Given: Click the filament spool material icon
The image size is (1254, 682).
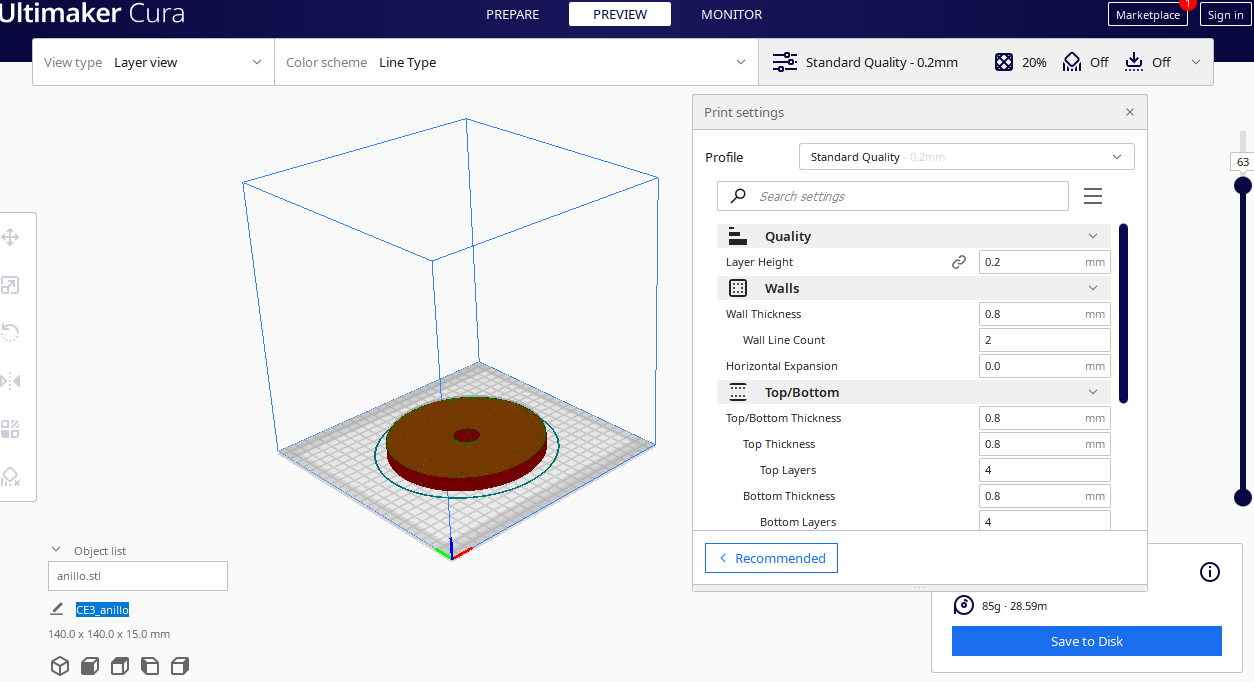Looking at the screenshot, I should pyautogui.click(x=963, y=605).
